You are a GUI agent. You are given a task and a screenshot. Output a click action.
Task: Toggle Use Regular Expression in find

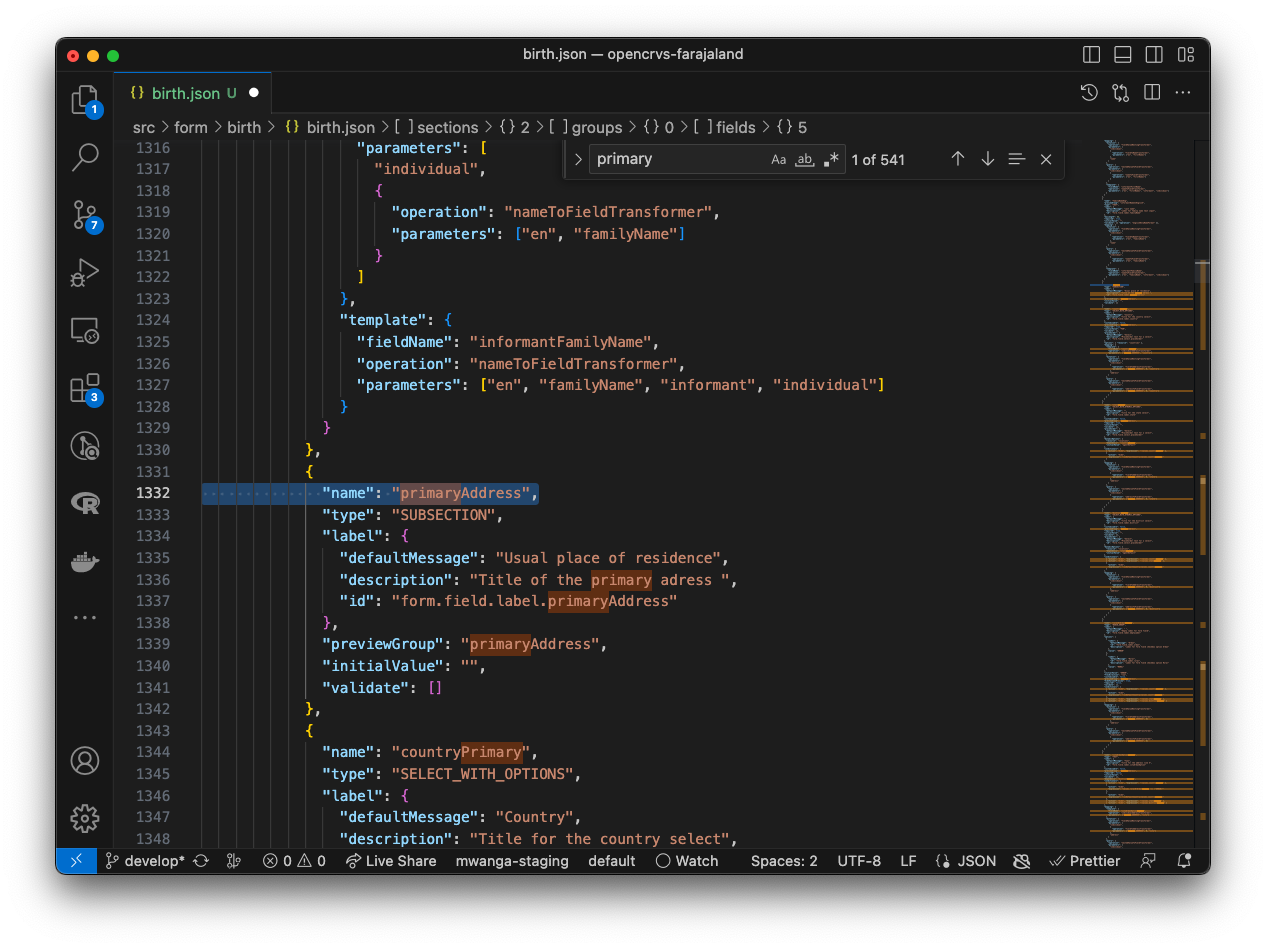tap(831, 159)
